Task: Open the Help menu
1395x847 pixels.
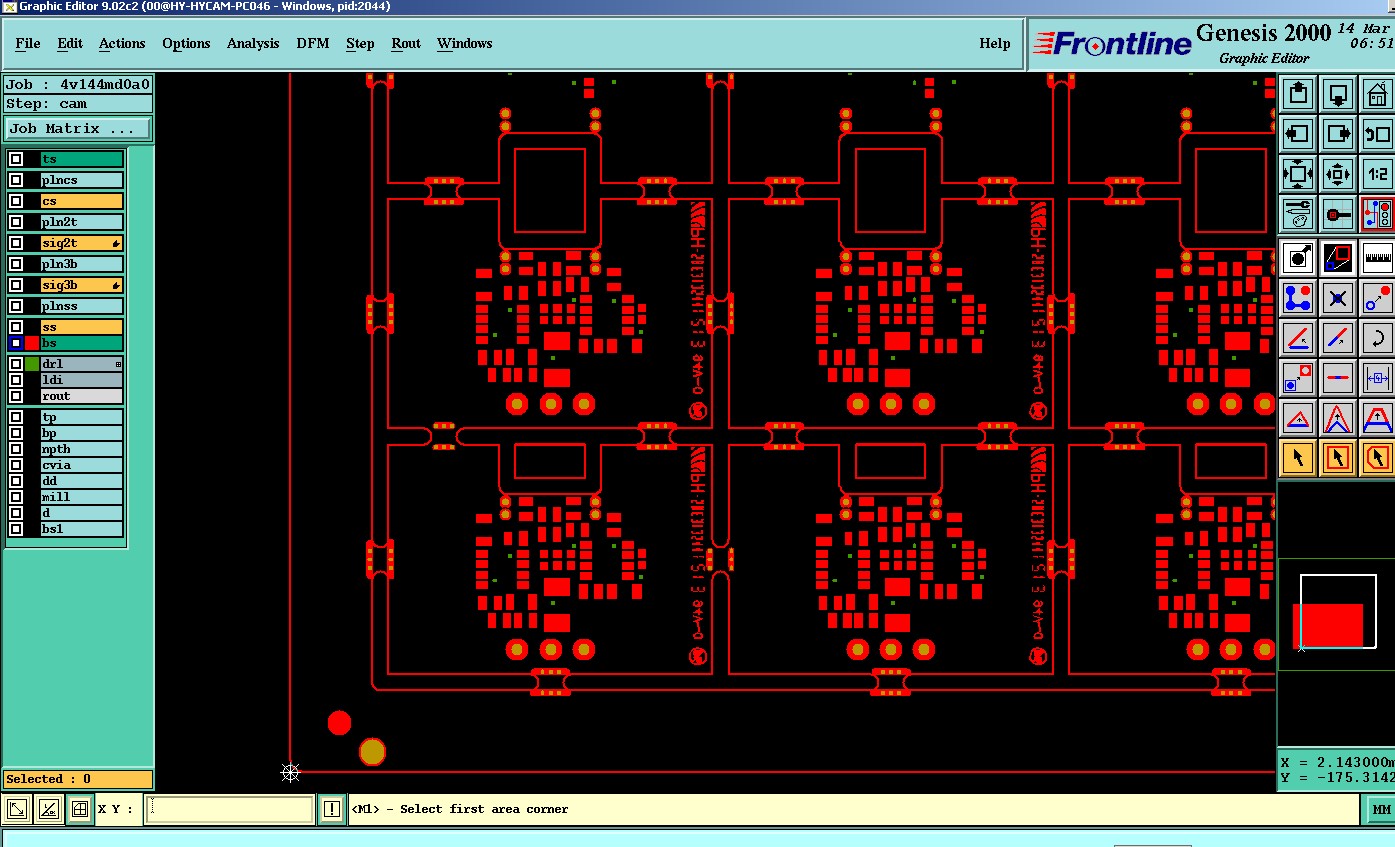Action: click(995, 43)
